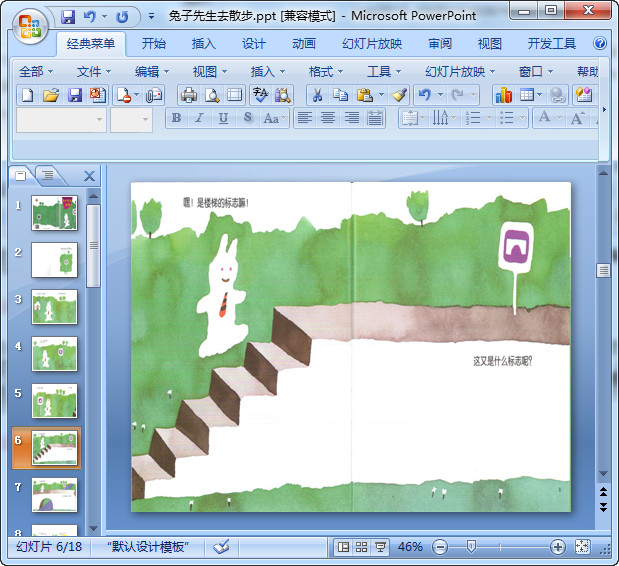Toggle Italic formatting
Screen dimensions: 619x566
click(200, 118)
